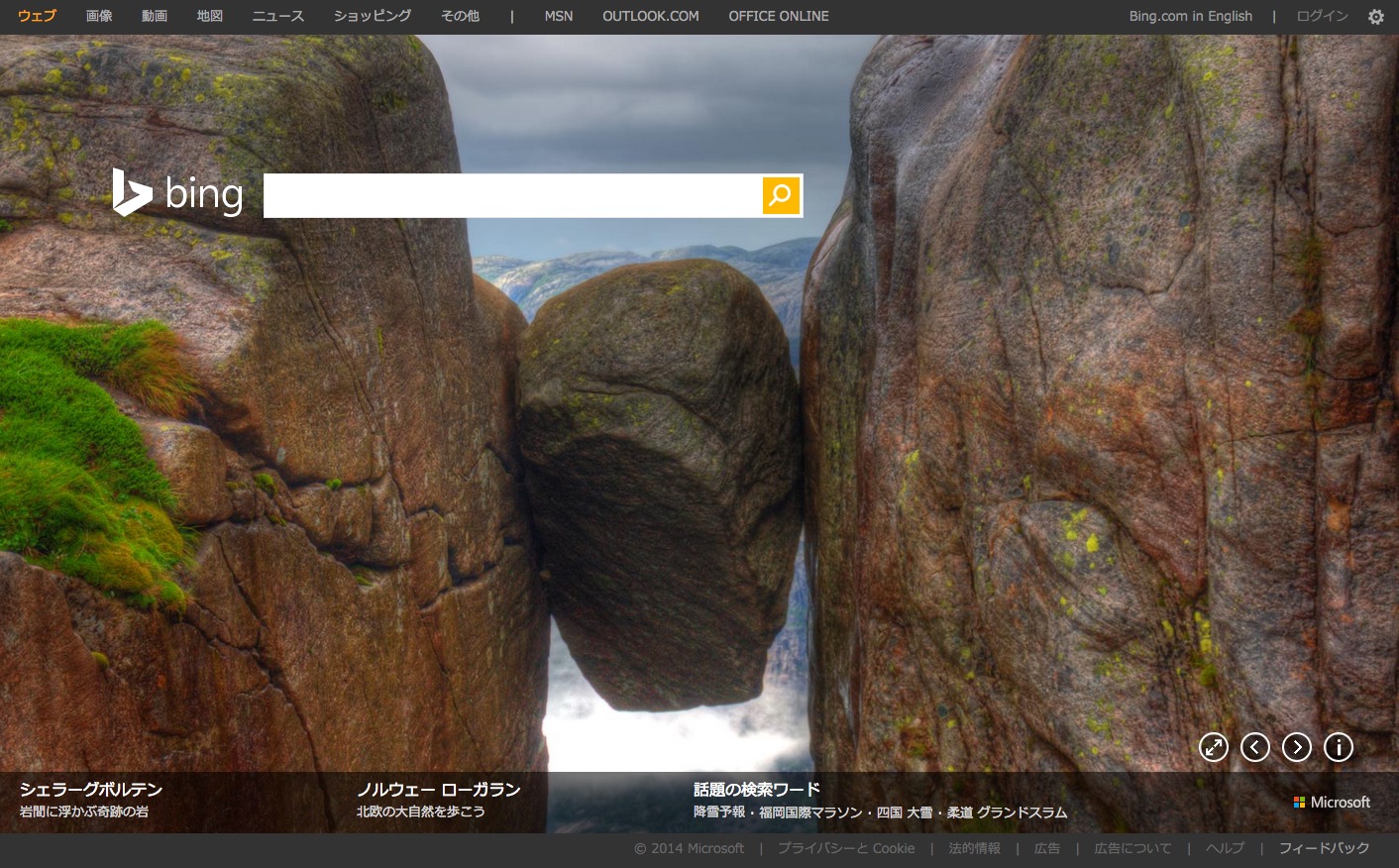
Task: Open the 動画 (Videos) tab
Action: [x=155, y=16]
